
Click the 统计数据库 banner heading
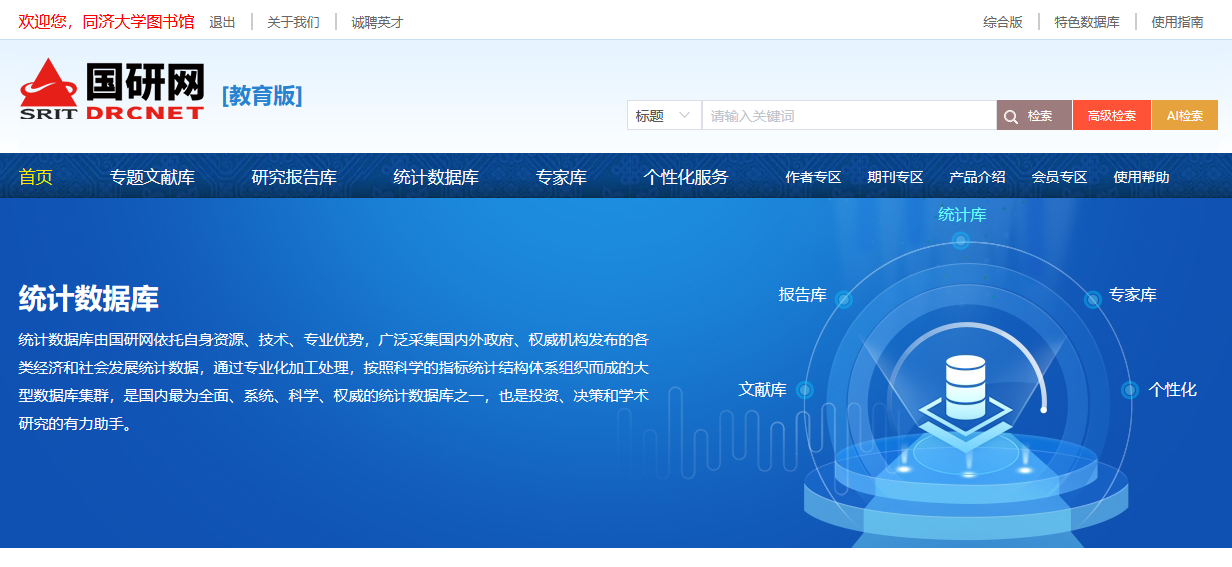pyautogui.click(x=89, y=298)
